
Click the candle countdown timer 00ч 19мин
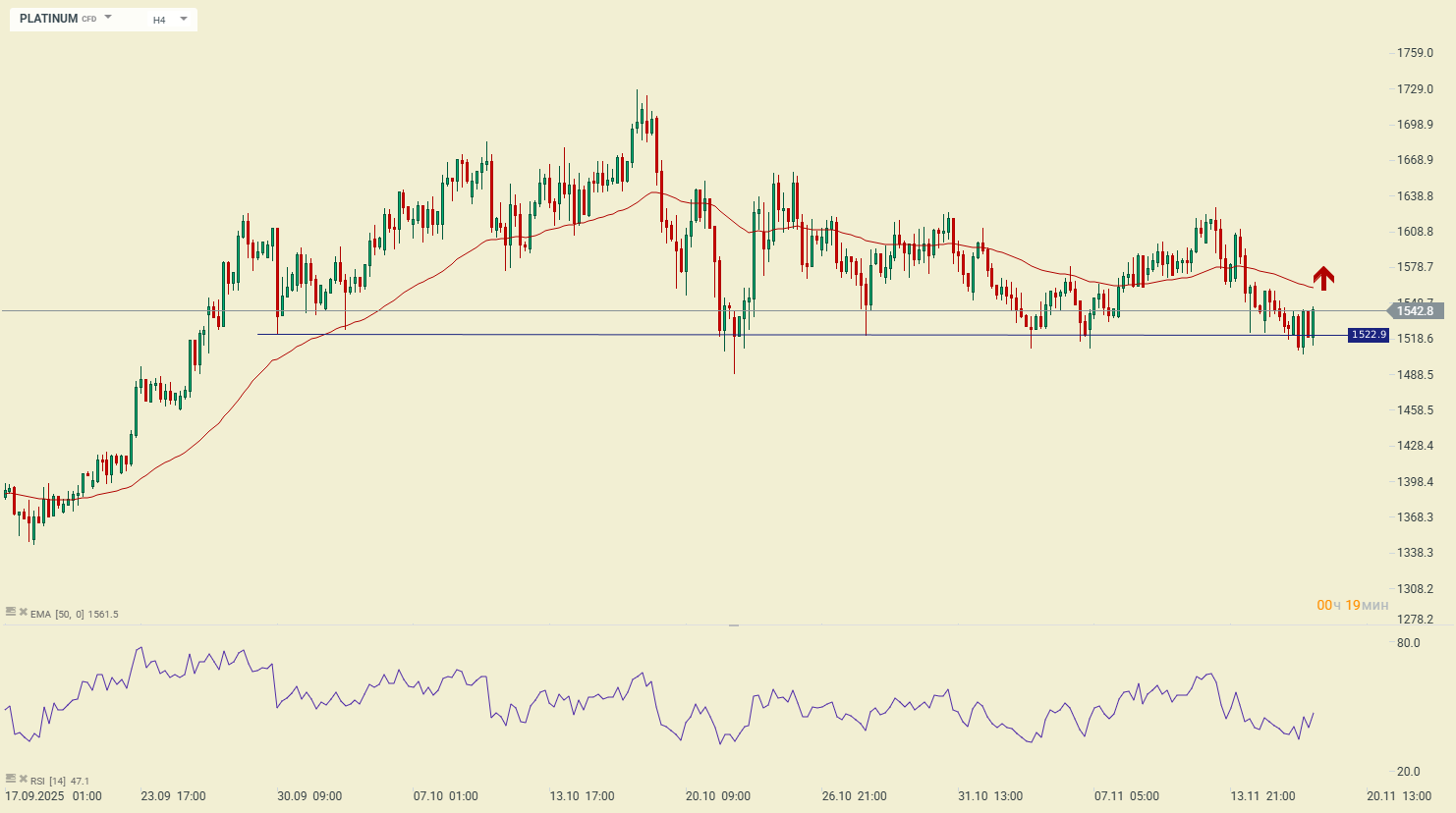tap(1353, 605)
